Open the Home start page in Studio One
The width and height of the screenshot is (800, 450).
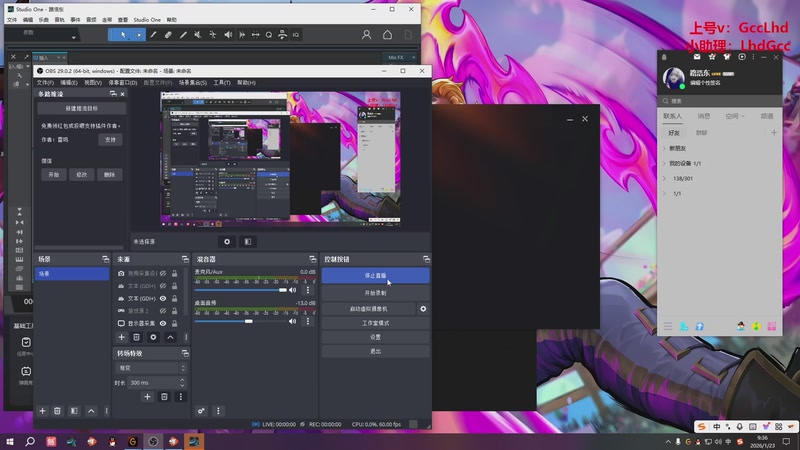point(387,35)
